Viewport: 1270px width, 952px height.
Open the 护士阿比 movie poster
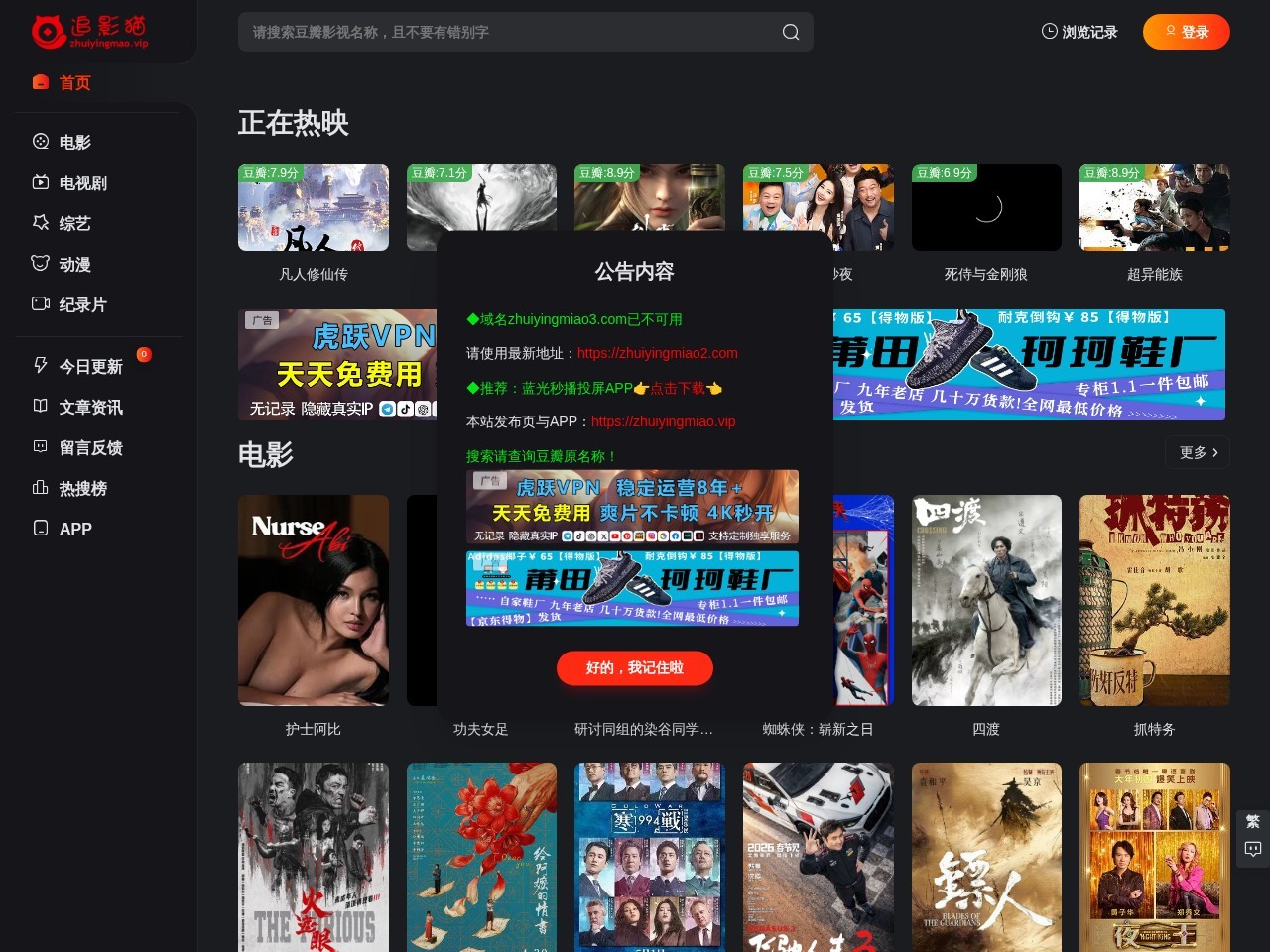[x=314, y=600]
